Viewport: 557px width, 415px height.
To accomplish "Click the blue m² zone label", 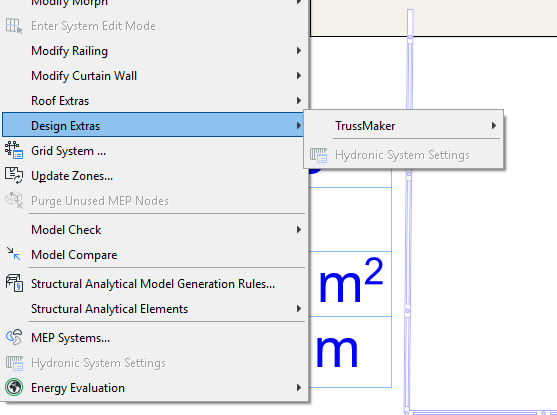I will tap(351, 280).
